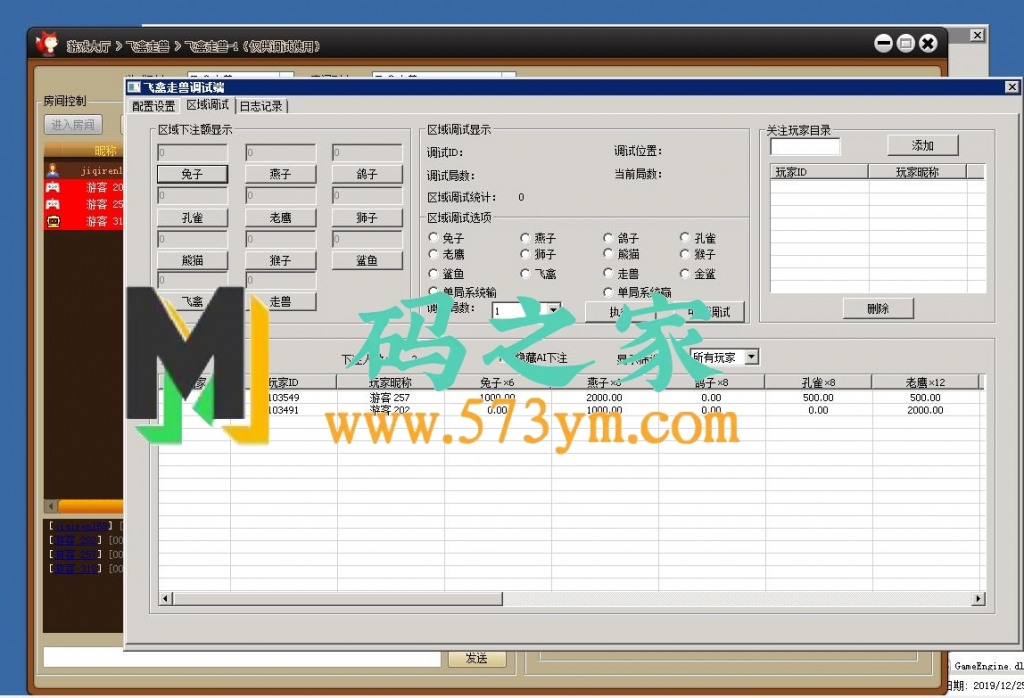
Task: Click the 2000.00 燕子 bet in row 103549
Action: (604, 397)
